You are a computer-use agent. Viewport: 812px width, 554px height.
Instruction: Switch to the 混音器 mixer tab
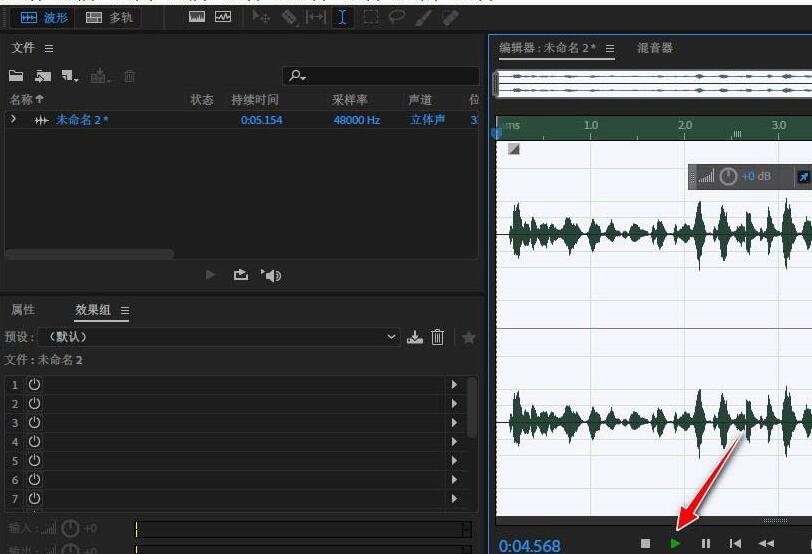coord(655,48)
